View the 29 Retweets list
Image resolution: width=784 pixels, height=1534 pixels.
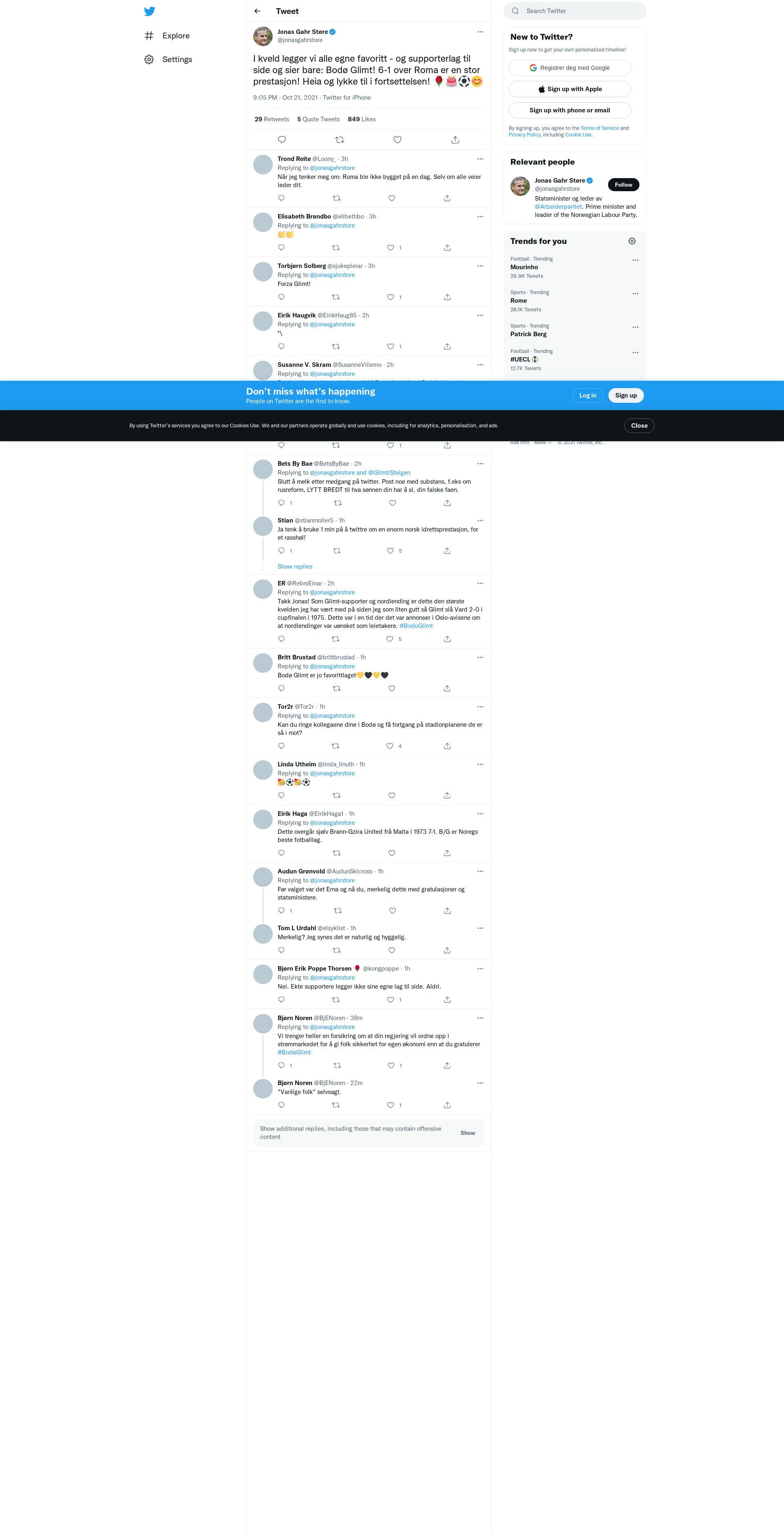(x=272, y=120)
